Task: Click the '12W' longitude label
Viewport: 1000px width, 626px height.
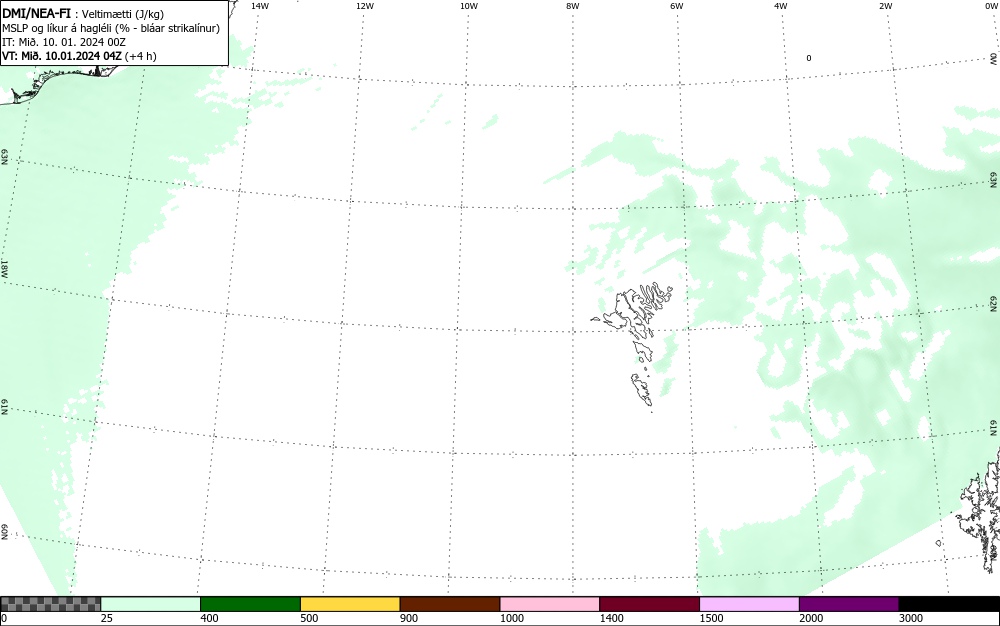Action: pos(365,6)
